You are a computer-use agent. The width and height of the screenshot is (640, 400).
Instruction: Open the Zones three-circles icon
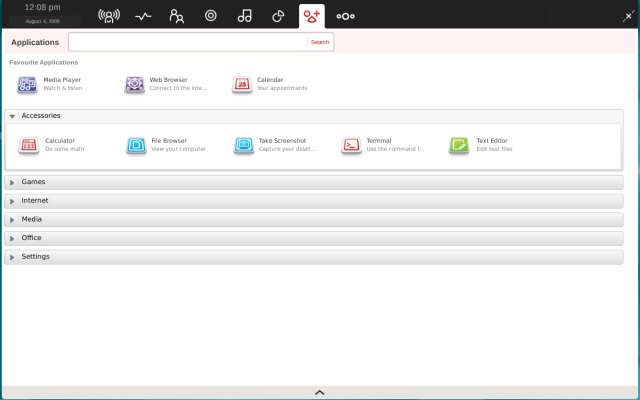345,16
